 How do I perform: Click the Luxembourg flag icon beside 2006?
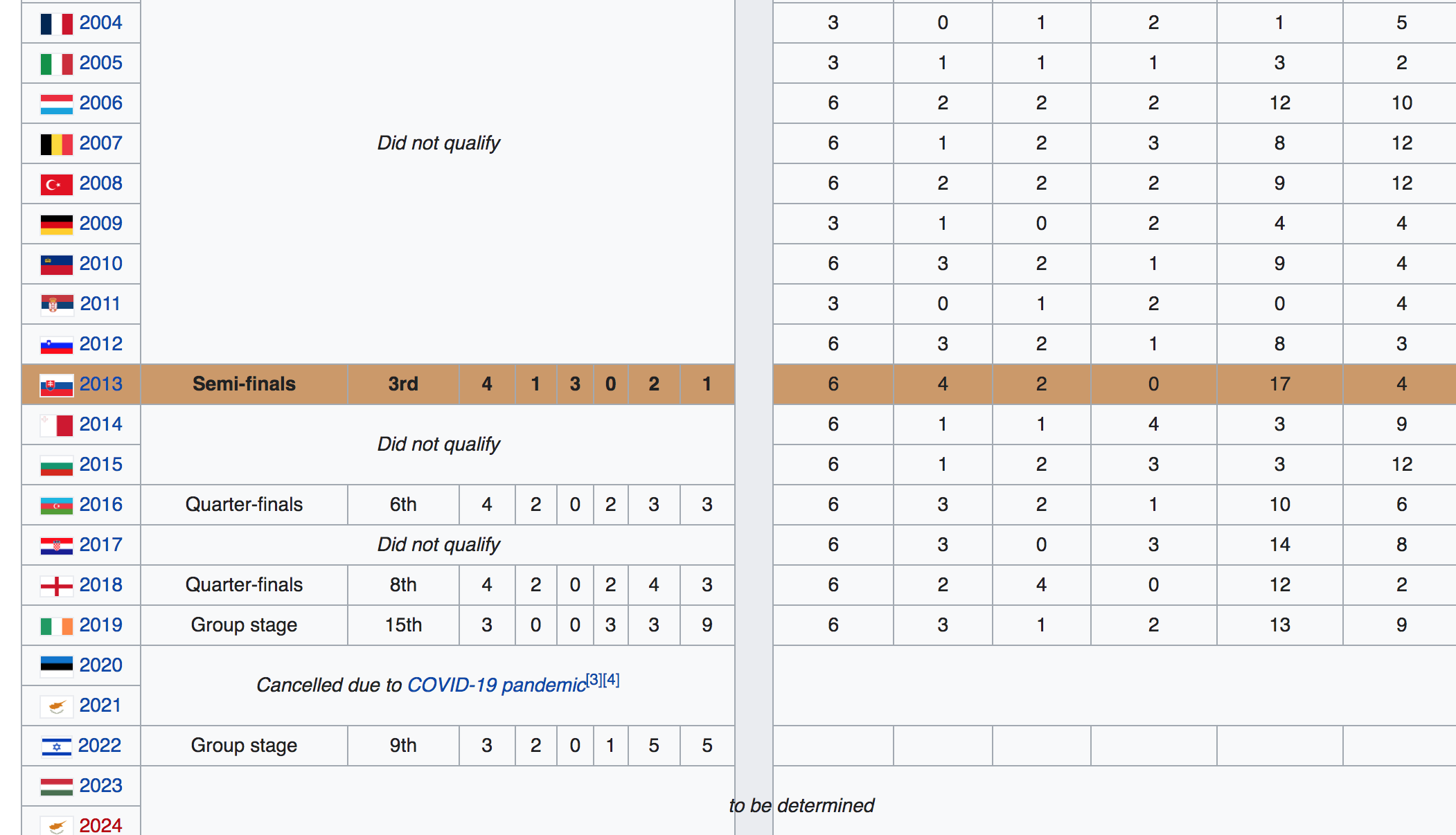coord(56,104)
